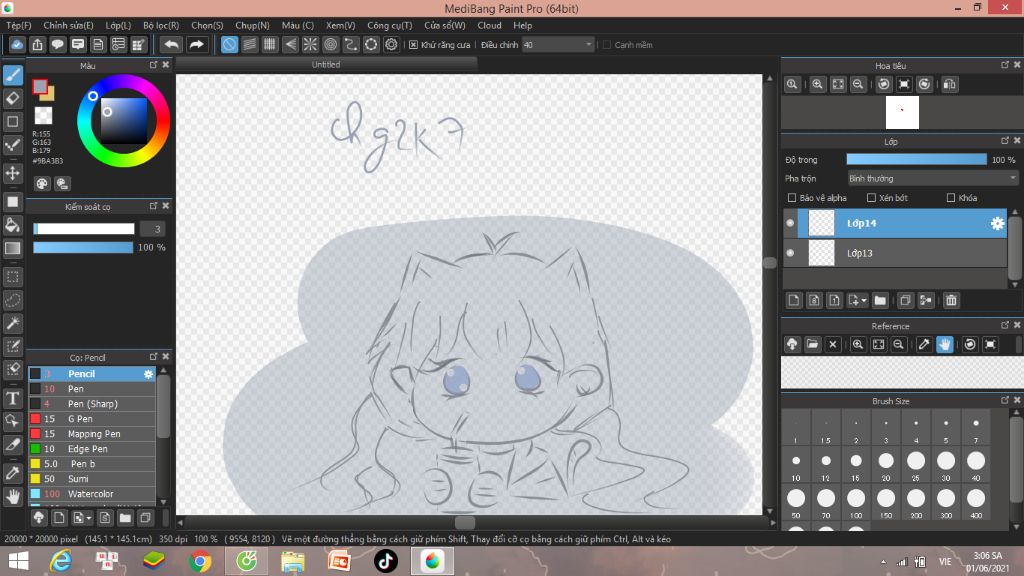The image size is (1024, 576).
Task: Enable the circle snap guide
Action: 330,44
